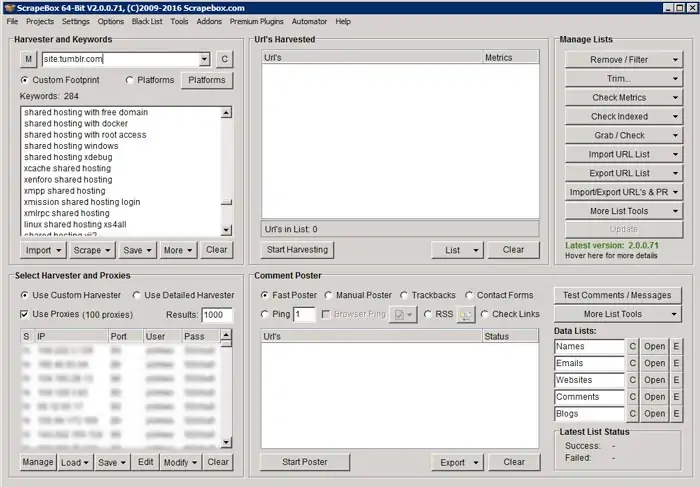
Task: Click the E button in the Emails row
Action: tap(676, 363)
